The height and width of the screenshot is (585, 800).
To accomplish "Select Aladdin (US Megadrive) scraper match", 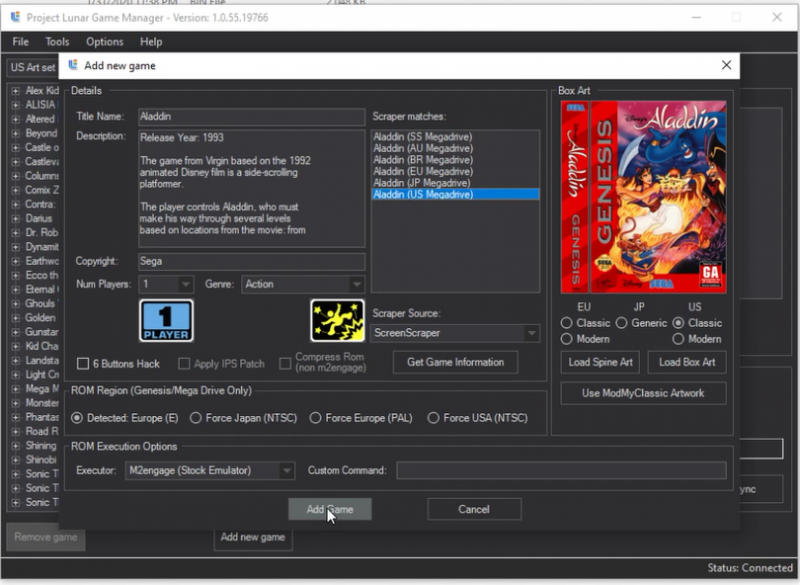I will click(455, 194).
